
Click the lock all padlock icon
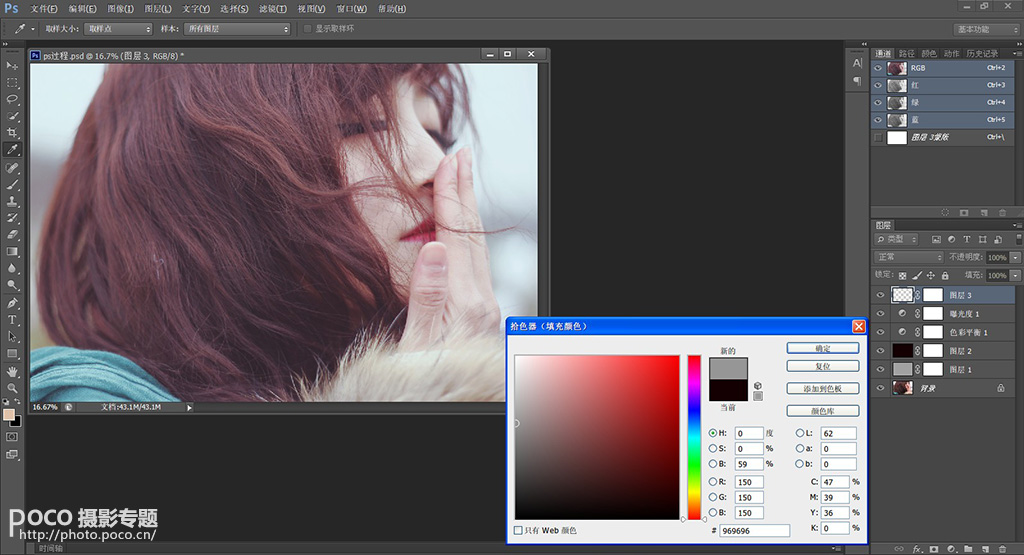pyautogui.click(x=945, y=276)
